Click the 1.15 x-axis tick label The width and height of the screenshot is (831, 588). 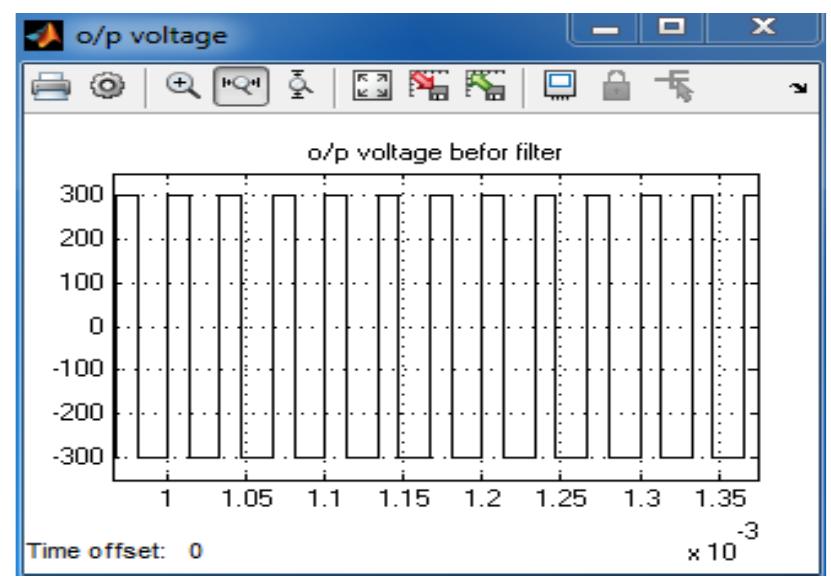click(x=404, y=498)
